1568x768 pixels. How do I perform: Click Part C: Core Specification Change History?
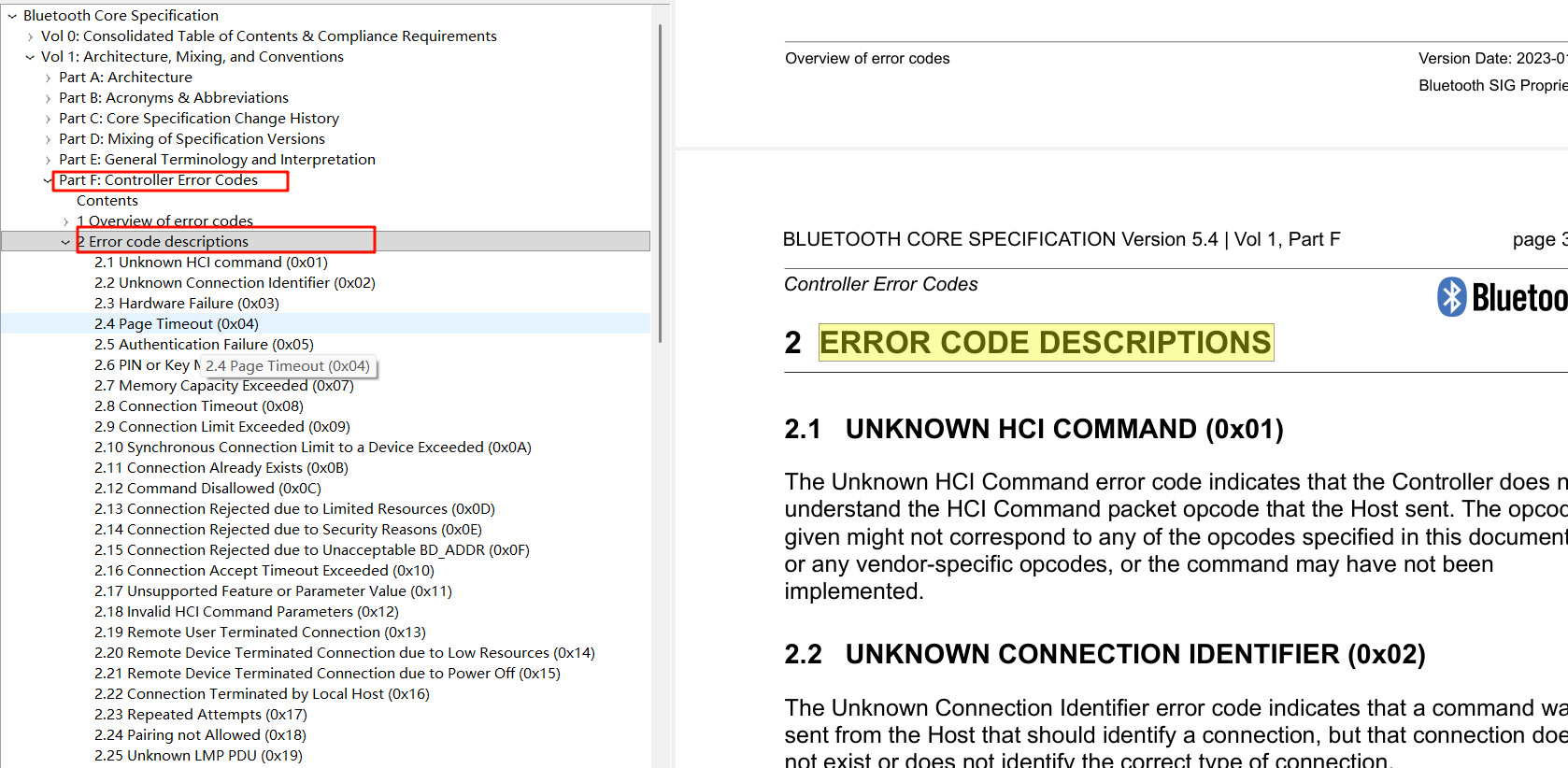198,119
